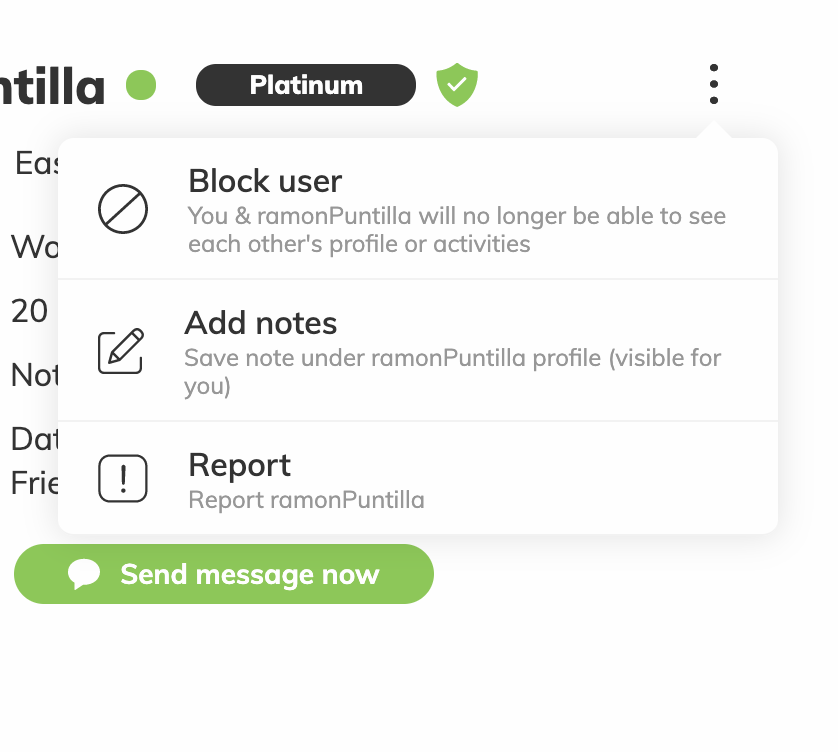Click the partially hidden 'Frie' profile text

35,483
